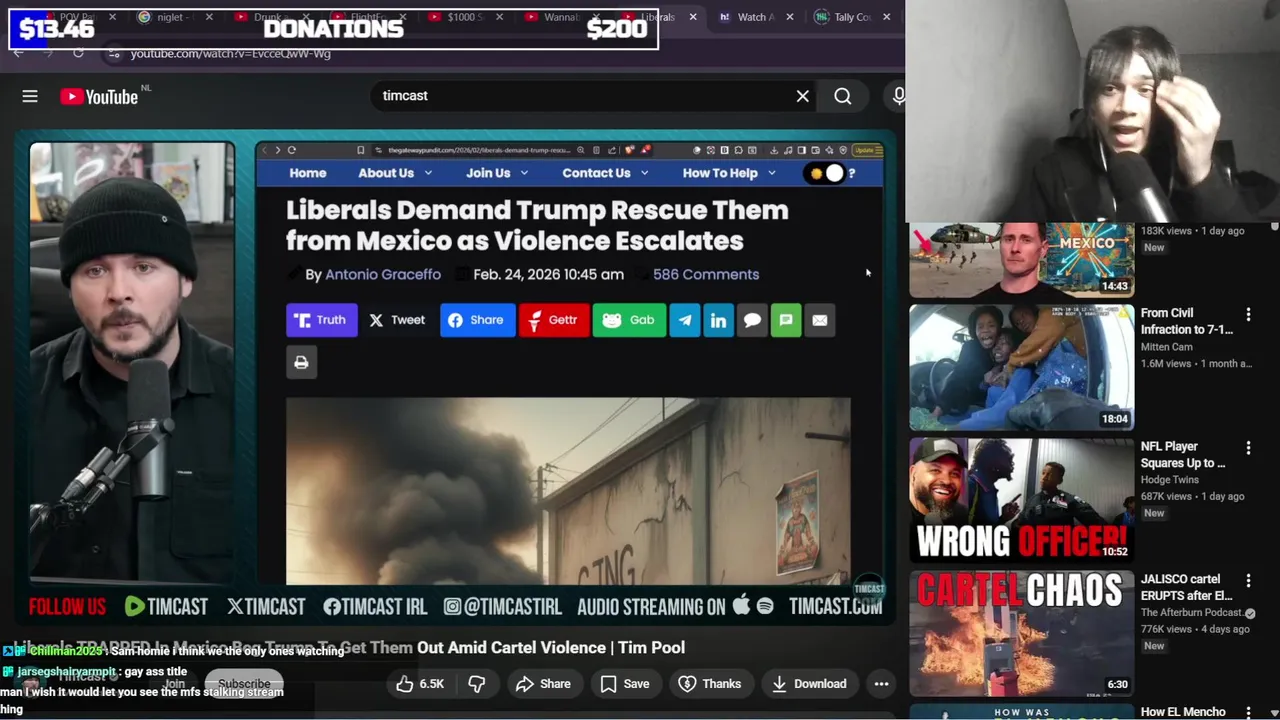Clear the 'timcast' search text with X
This screenshot has width=1280, height=720.
pyautogui.click(x=802, y=96)
